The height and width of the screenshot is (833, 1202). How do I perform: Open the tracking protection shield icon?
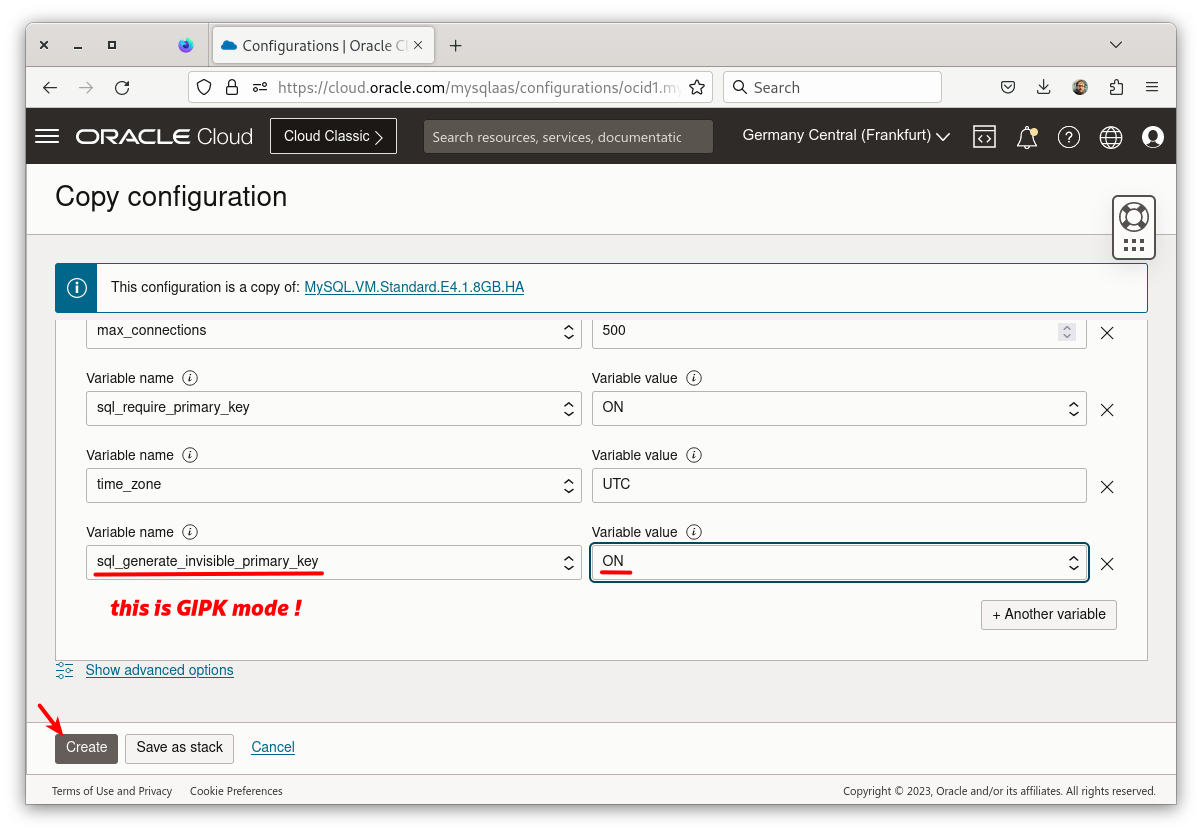pos(203,87)
